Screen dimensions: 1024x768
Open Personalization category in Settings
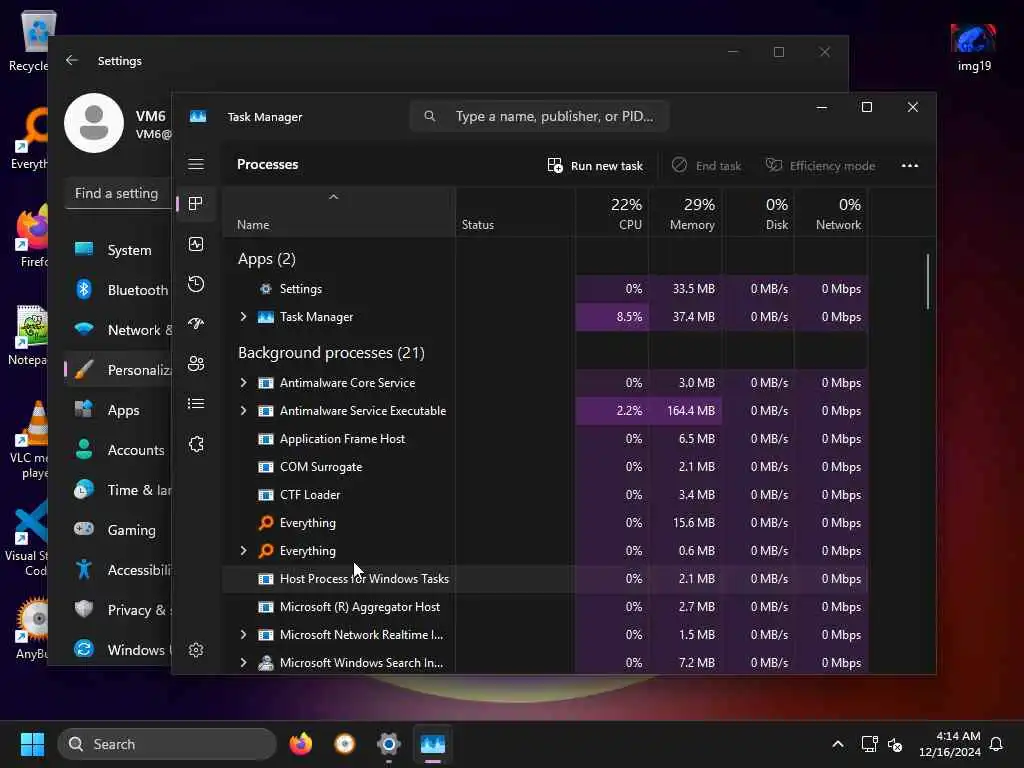(x=118, y=370)
